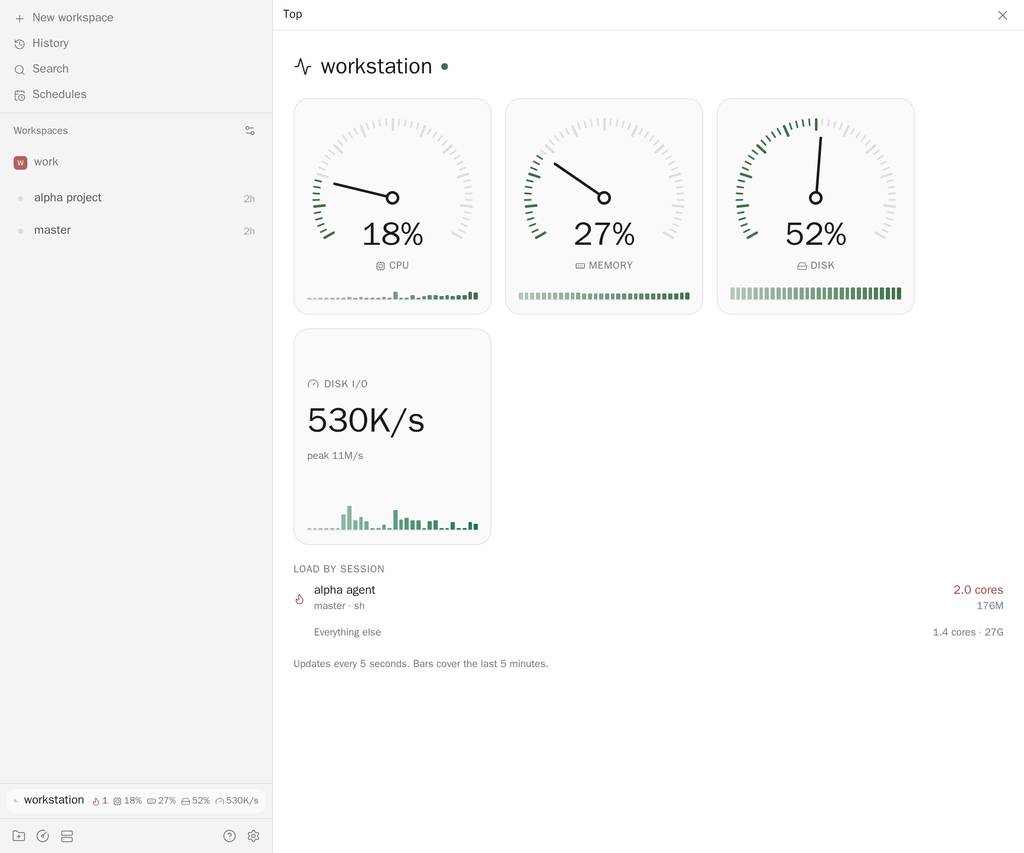Image resolution: width=1024 pixels, height=853 pixels.
Task: Click the servers stack icon at bottom
Action: 67,836
